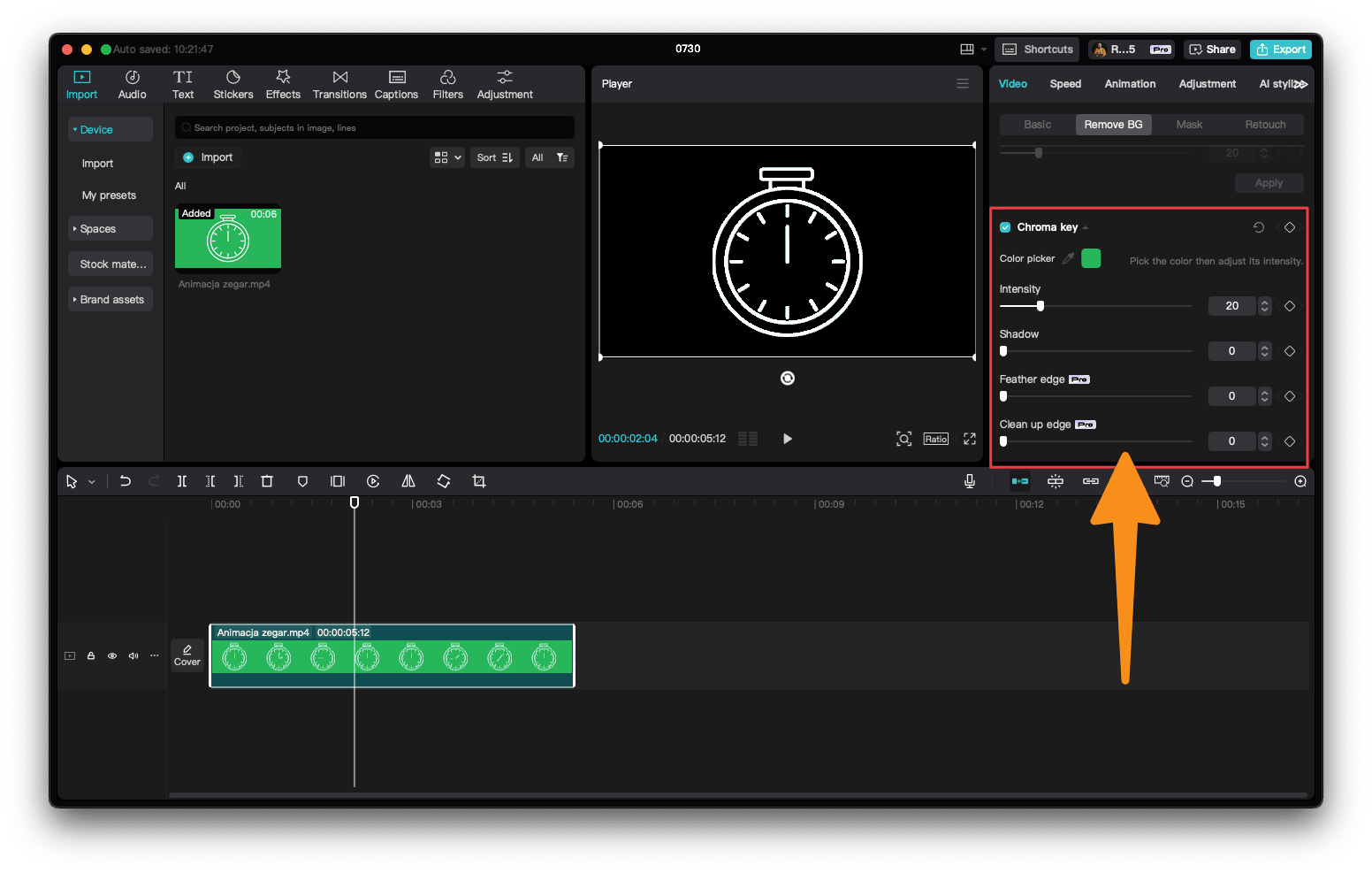Open the Text tool tab

[183, 85]
